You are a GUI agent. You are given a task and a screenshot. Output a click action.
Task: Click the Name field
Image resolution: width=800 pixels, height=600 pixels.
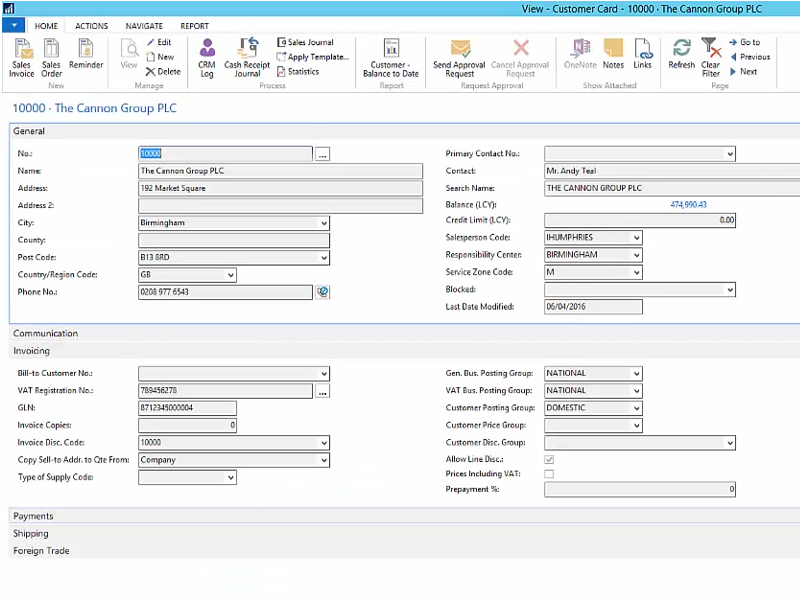(x=280, y=171)
